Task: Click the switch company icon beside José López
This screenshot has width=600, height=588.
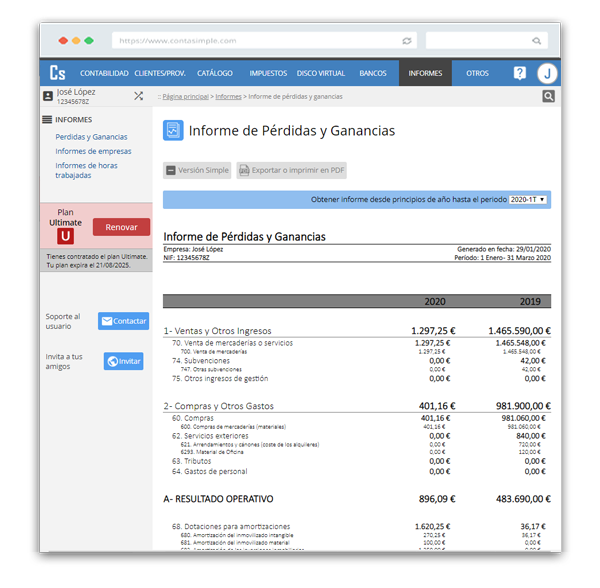Action: pos(138,96)
